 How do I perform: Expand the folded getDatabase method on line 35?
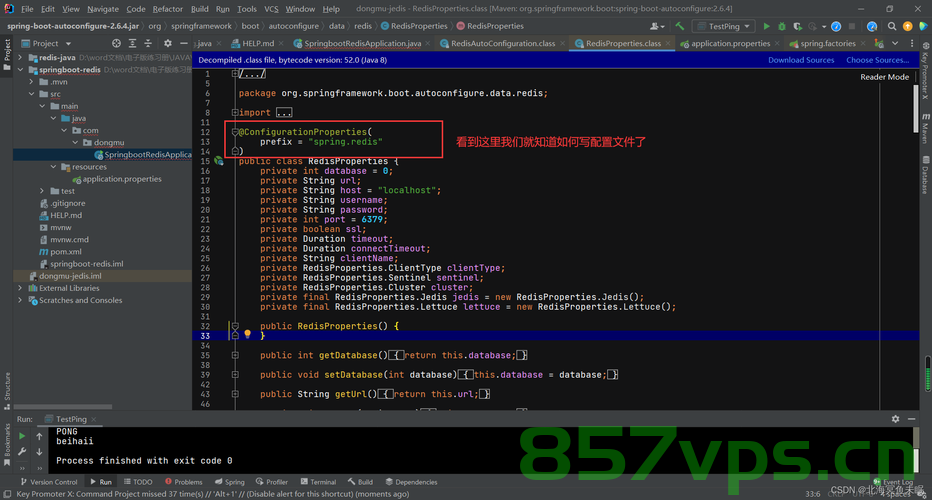pos(235,355)
